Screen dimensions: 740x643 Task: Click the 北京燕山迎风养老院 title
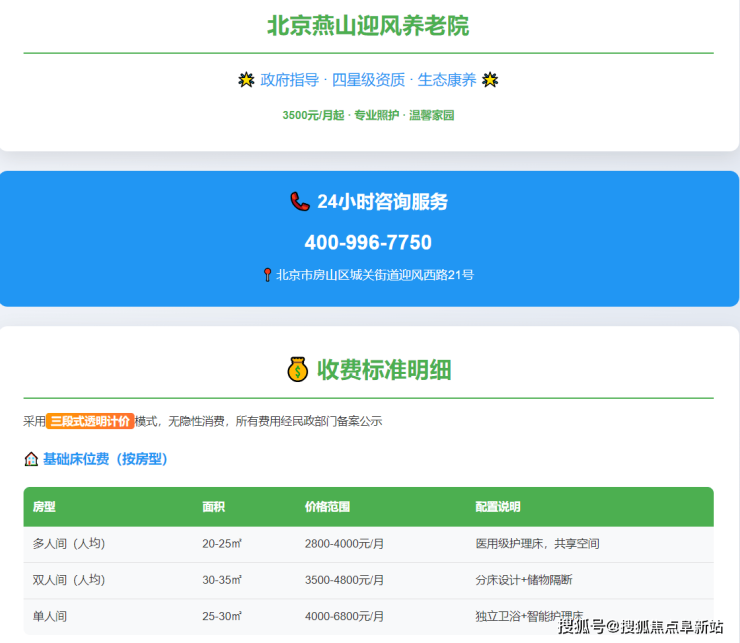point(368,26)
